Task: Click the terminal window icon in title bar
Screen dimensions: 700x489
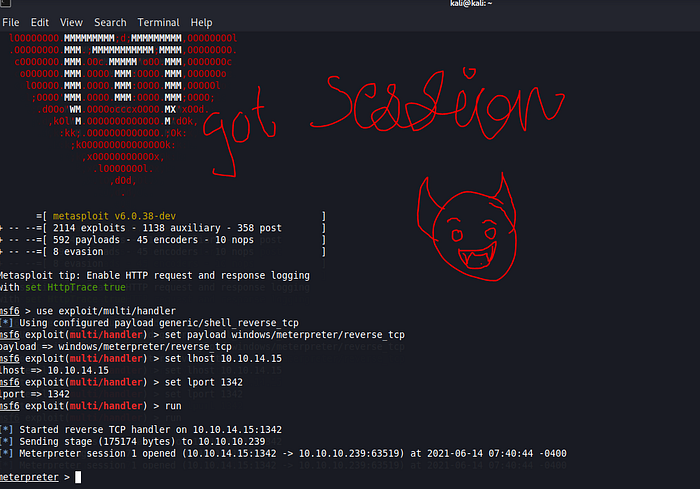Action: click(x=5, y=3)
